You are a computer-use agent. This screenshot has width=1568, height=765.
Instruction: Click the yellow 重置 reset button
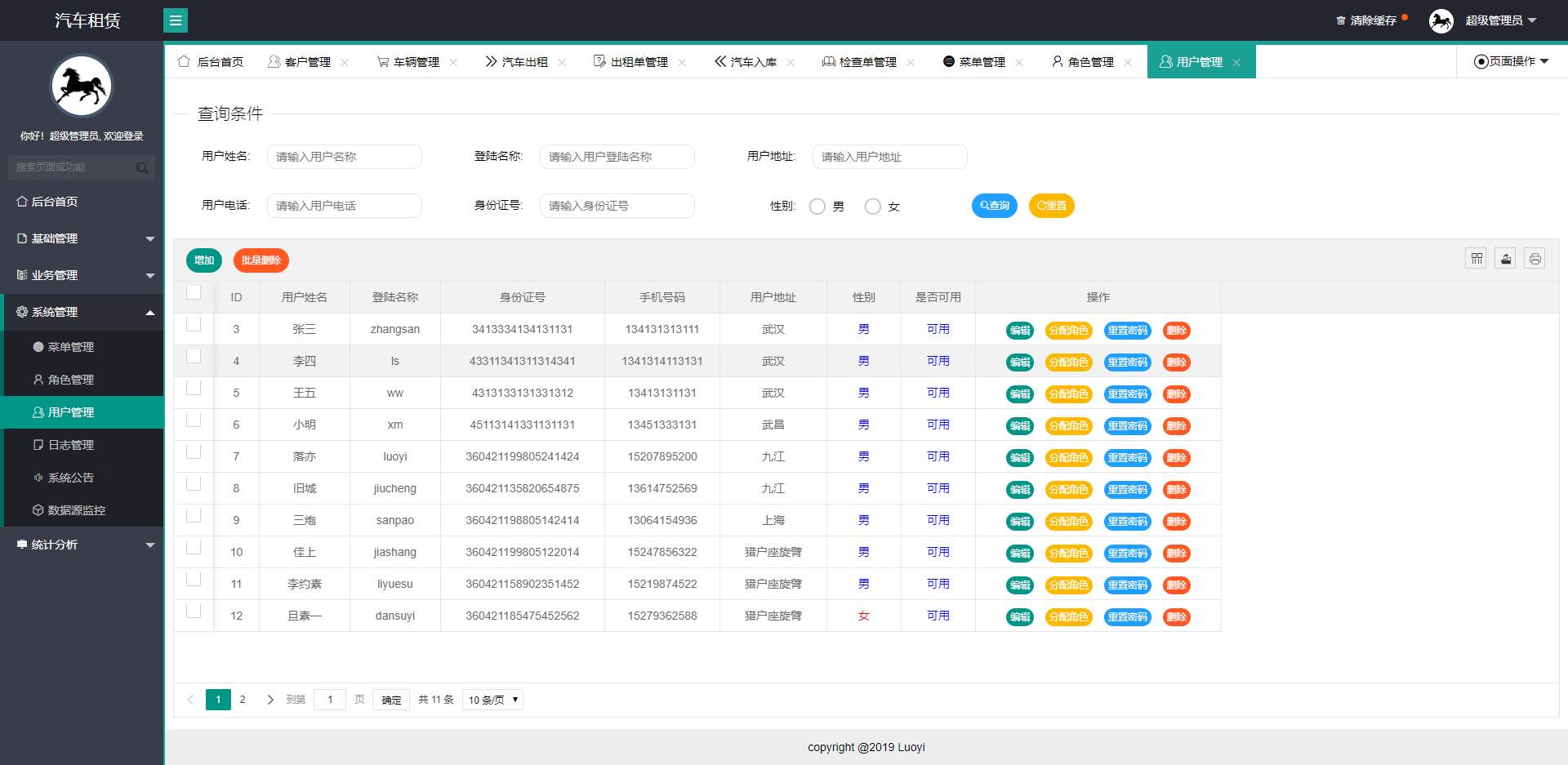click(x=1052, y=206)
